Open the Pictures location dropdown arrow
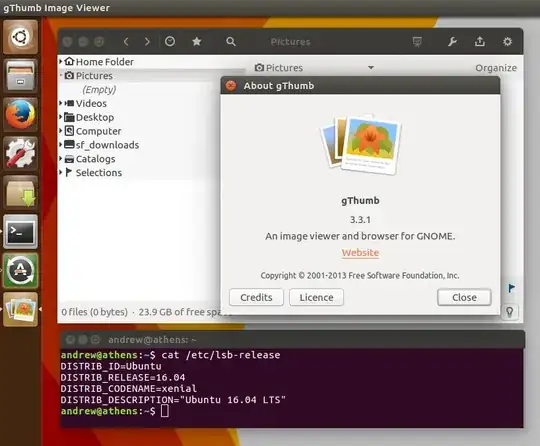Image resolution: width=540 pixels, height=446 pixels. point(371,68)
